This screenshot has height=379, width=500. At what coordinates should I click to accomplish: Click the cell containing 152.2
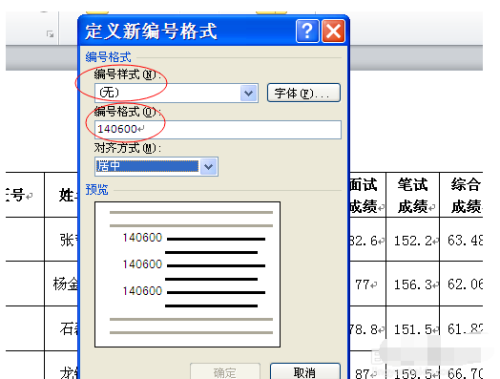click(x=413, y=240)
